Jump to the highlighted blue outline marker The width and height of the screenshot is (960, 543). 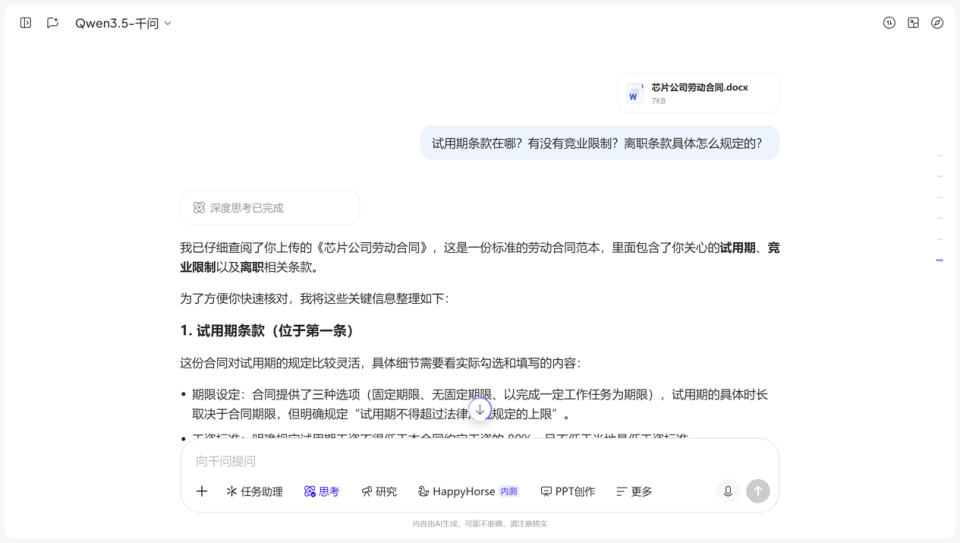click(x=939, y=260)
